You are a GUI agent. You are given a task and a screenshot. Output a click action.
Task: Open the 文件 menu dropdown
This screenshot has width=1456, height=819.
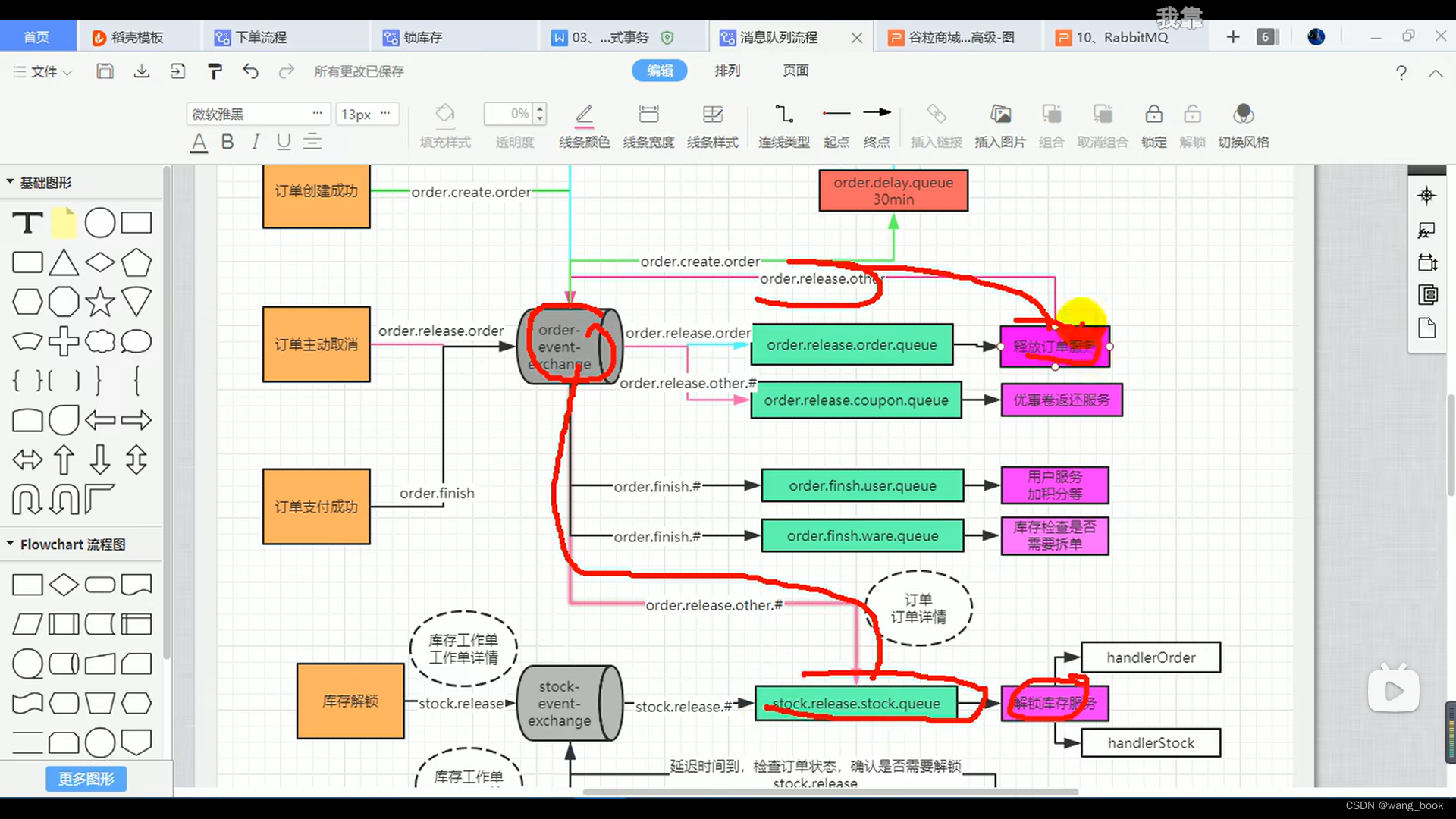coord(42,71)
